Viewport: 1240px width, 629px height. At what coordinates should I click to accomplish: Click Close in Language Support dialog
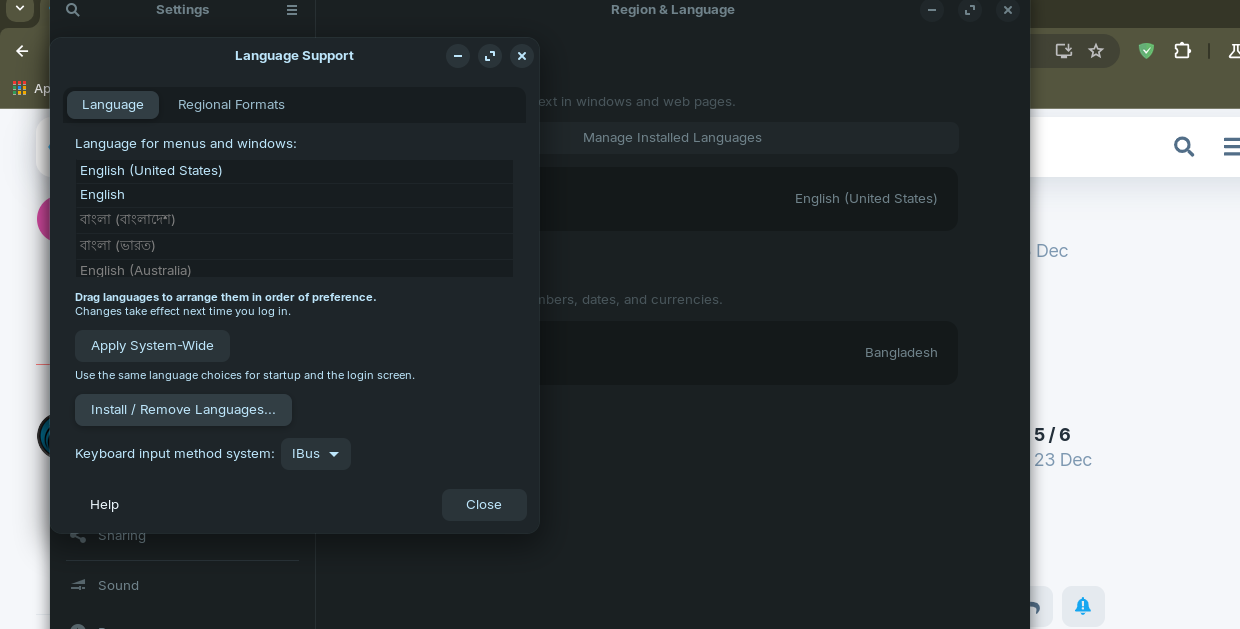coord(484,505)
